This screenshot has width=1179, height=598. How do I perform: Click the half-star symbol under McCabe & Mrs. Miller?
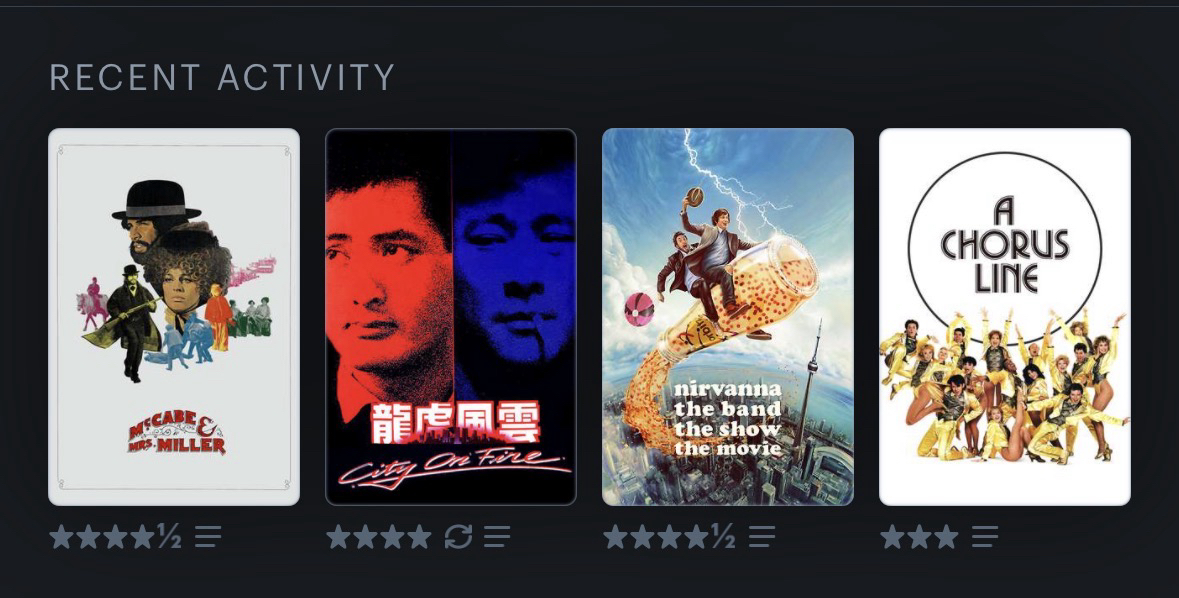[x=169, y=536]
